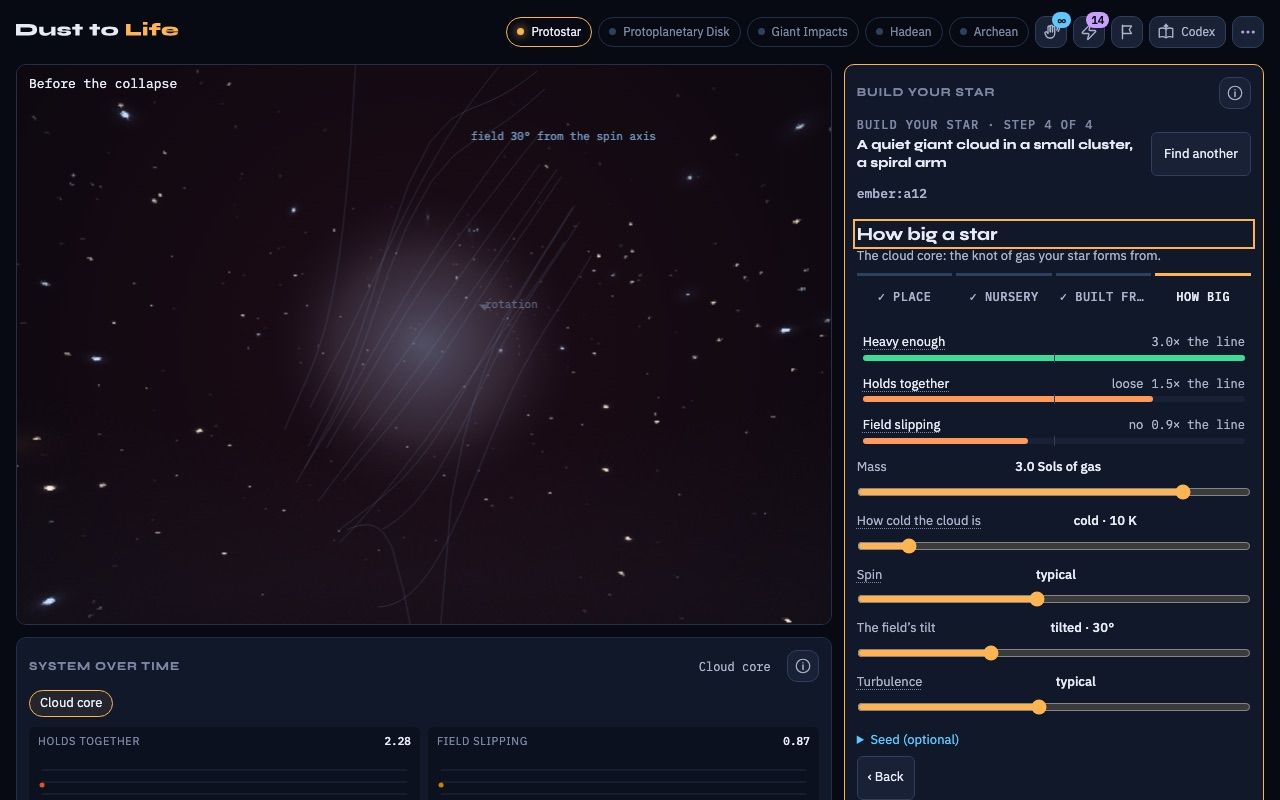
Task: Click the Back button
Action: pos(885,777)
